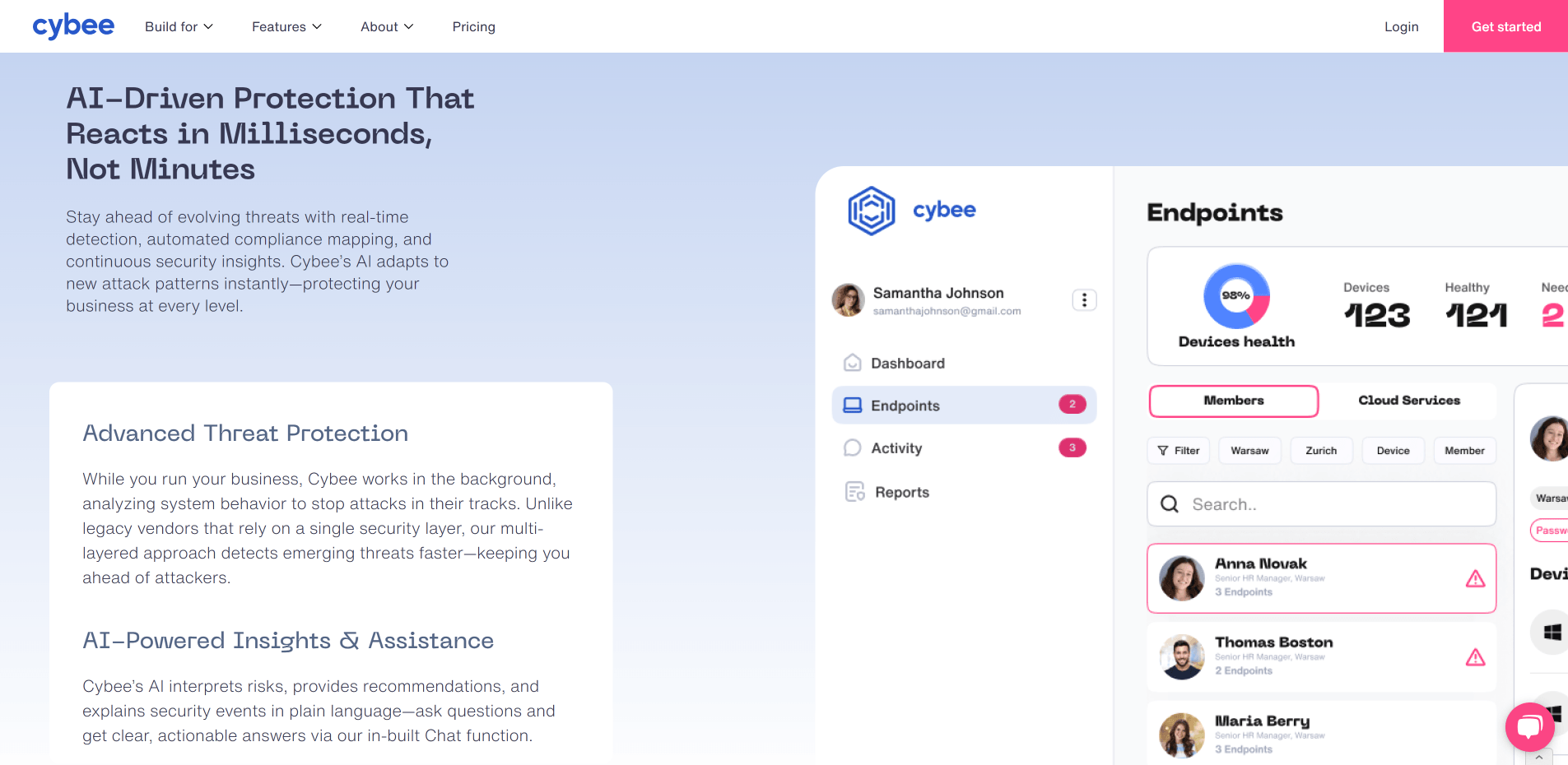Toggle the Device filter chip
1568x765 pixels.
point(1393,451)
